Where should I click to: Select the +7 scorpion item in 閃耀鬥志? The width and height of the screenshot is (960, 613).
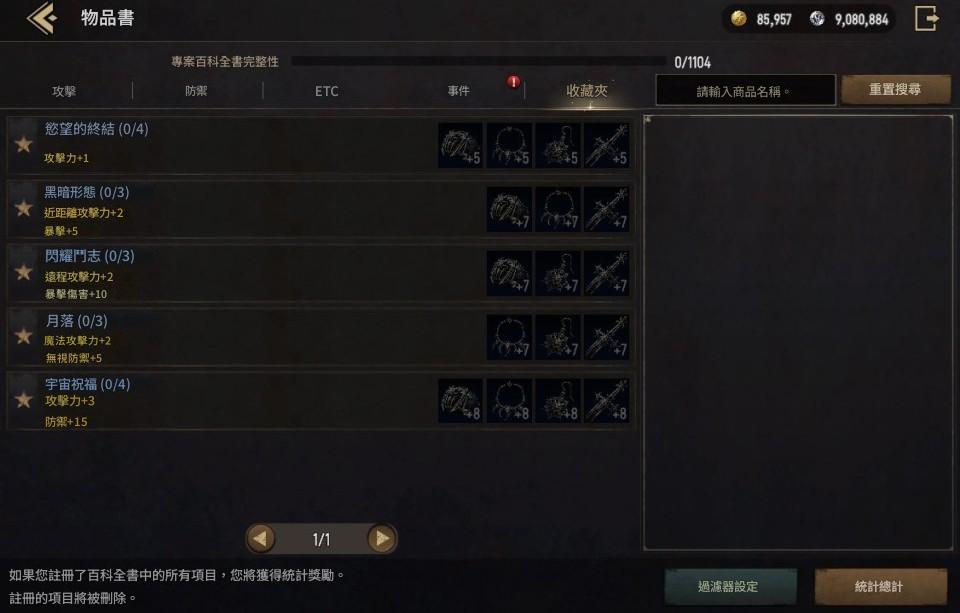(x=558, y=273)
